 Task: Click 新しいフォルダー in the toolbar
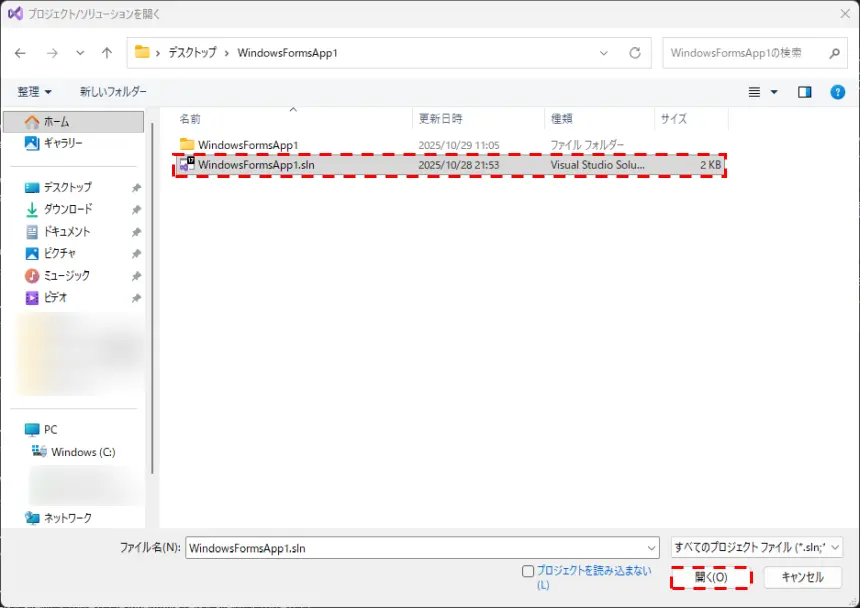[x=113, y=92]
